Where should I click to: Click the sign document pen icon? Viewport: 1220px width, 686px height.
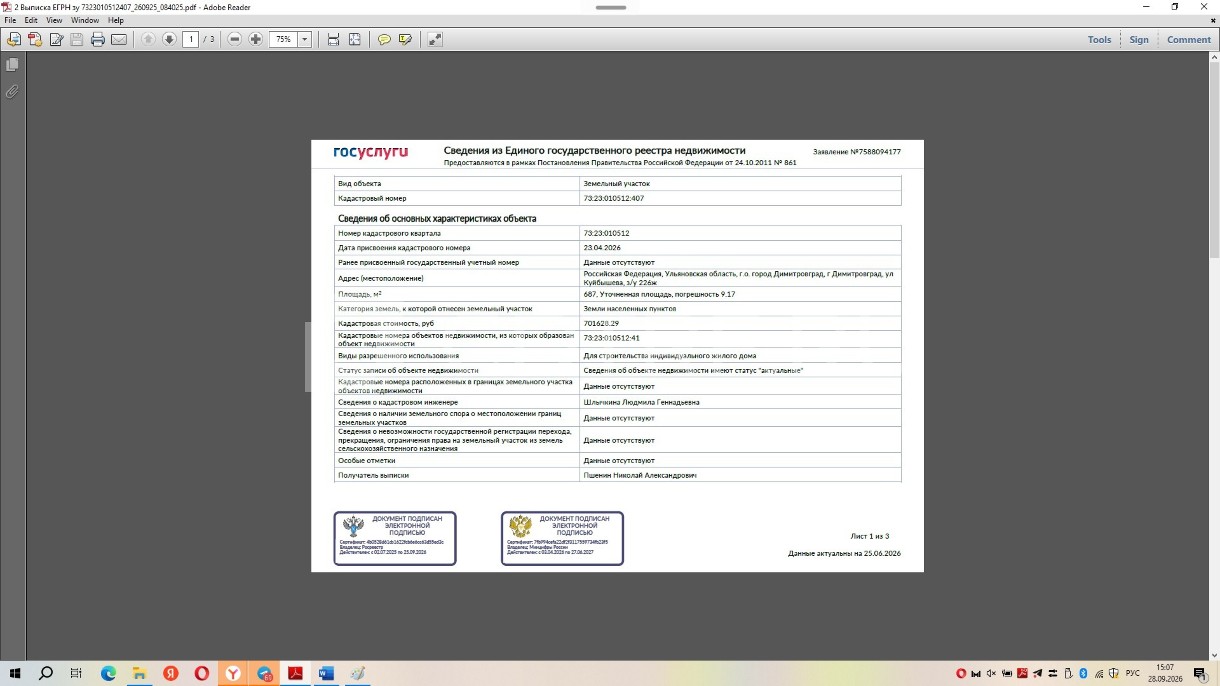click(56, 39)
